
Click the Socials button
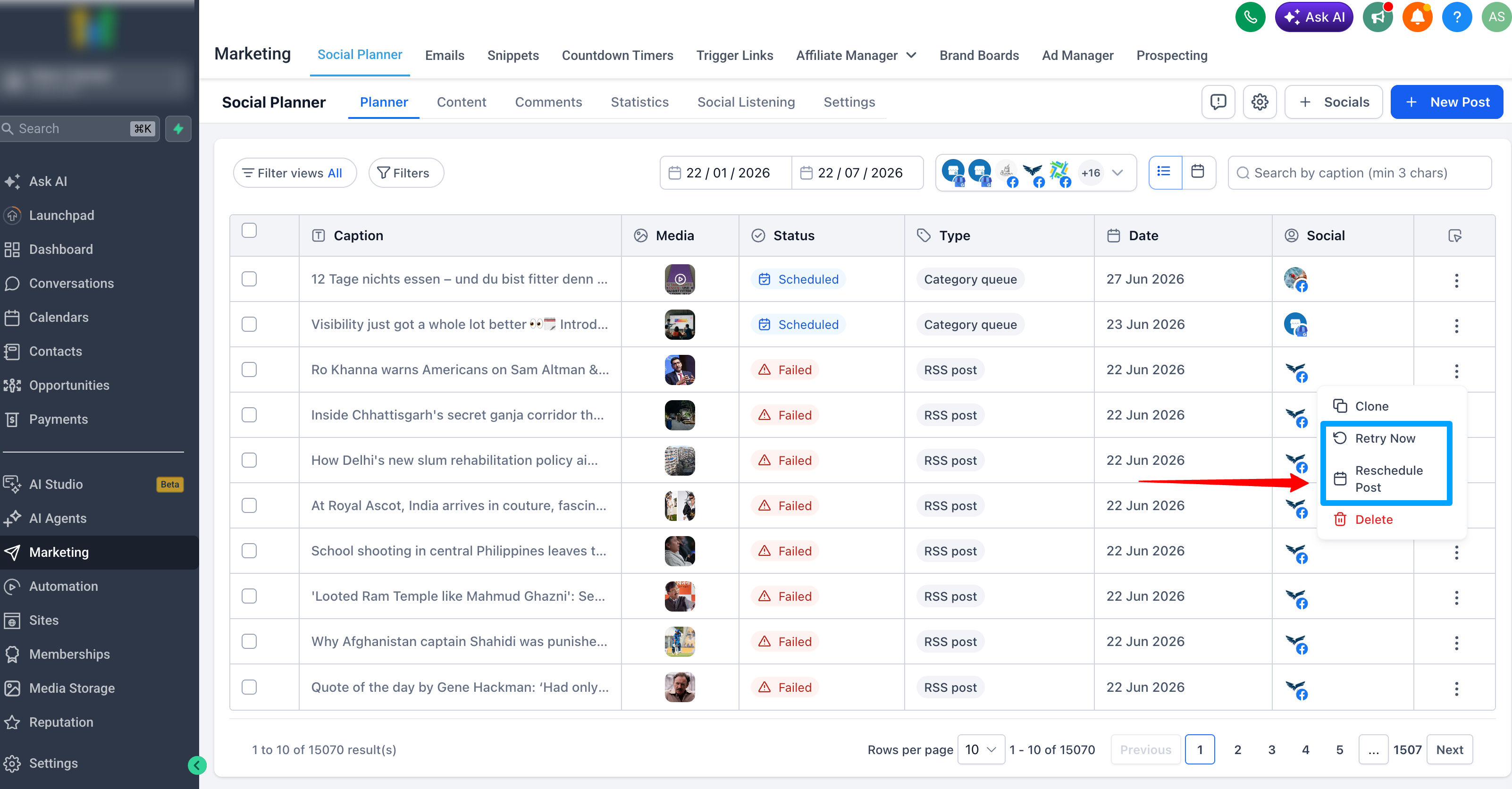(1334, 102)
